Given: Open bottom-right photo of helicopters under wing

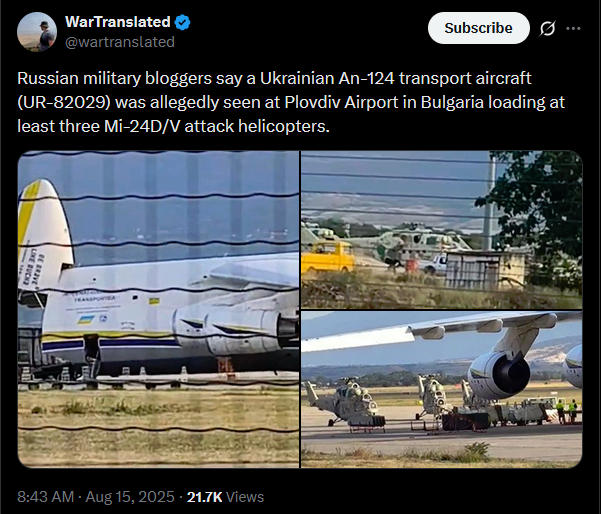Looking at the screenshot, I should pos(442,389).
